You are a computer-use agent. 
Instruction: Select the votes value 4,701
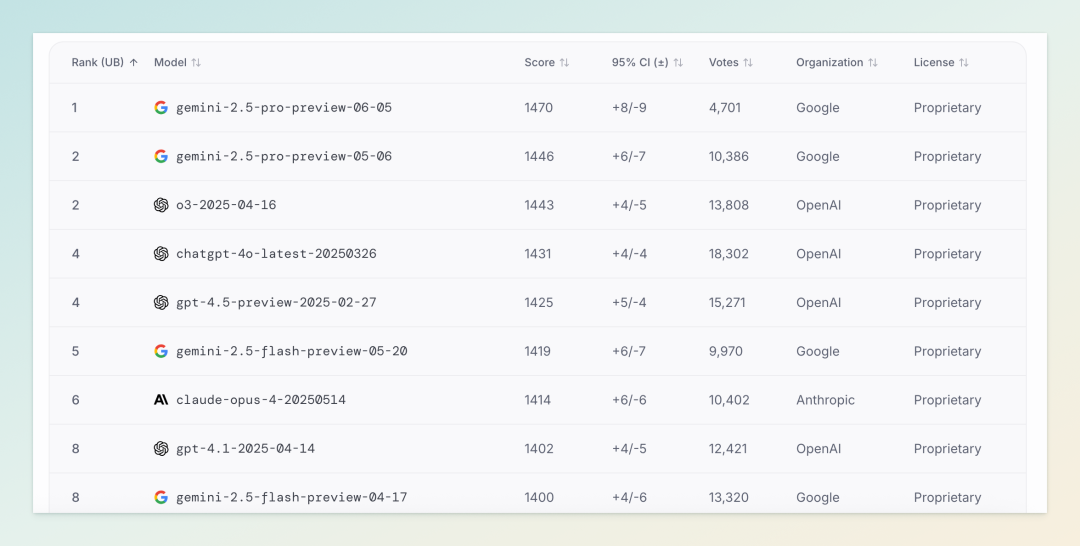tap(725, 107)
